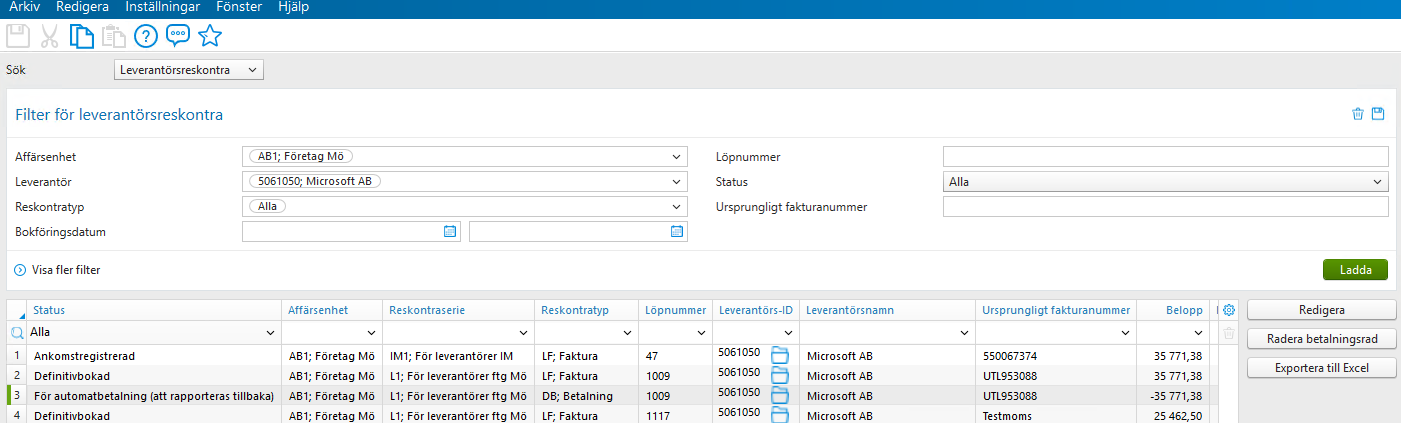Open calendar for first Bokföringsdatum field
1401x423 pixels.
450,231
